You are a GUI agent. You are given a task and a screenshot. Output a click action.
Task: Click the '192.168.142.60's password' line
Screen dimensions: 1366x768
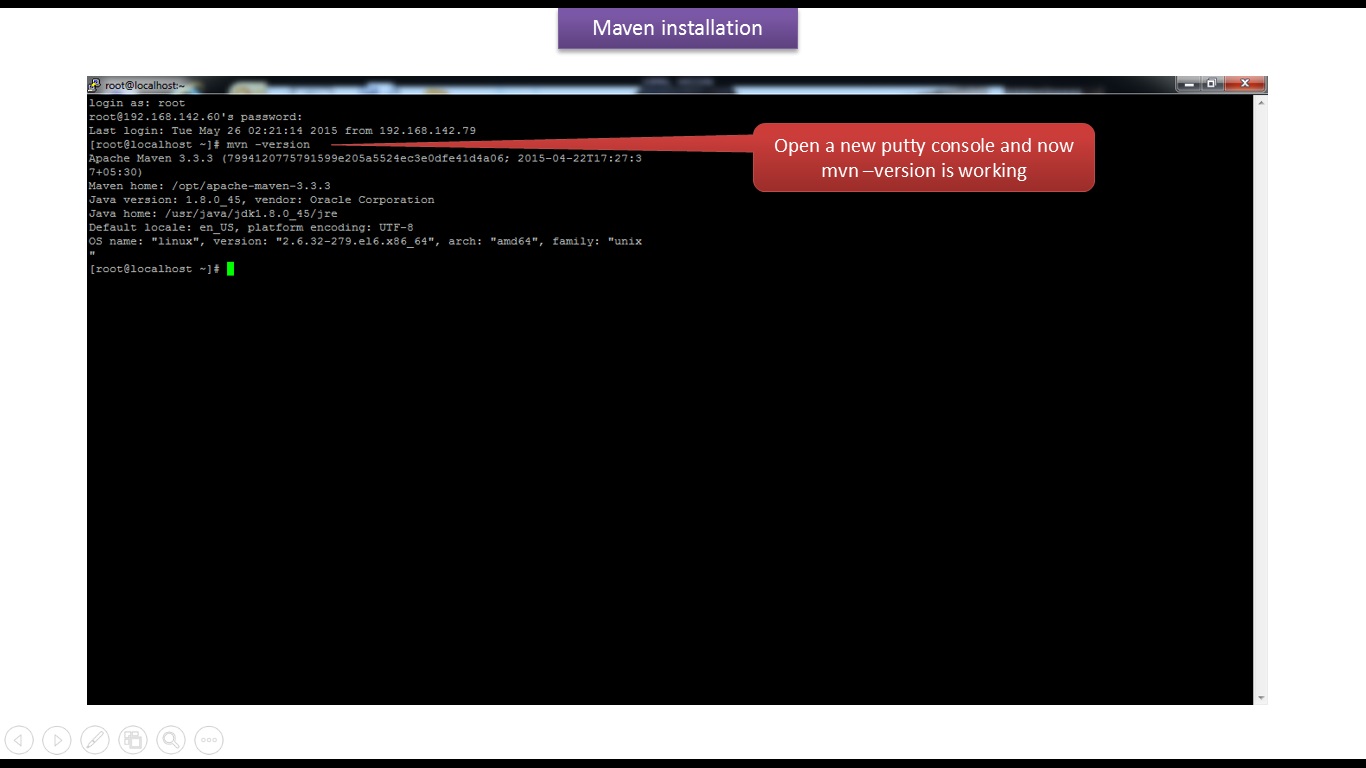click(x=195, y=117)
